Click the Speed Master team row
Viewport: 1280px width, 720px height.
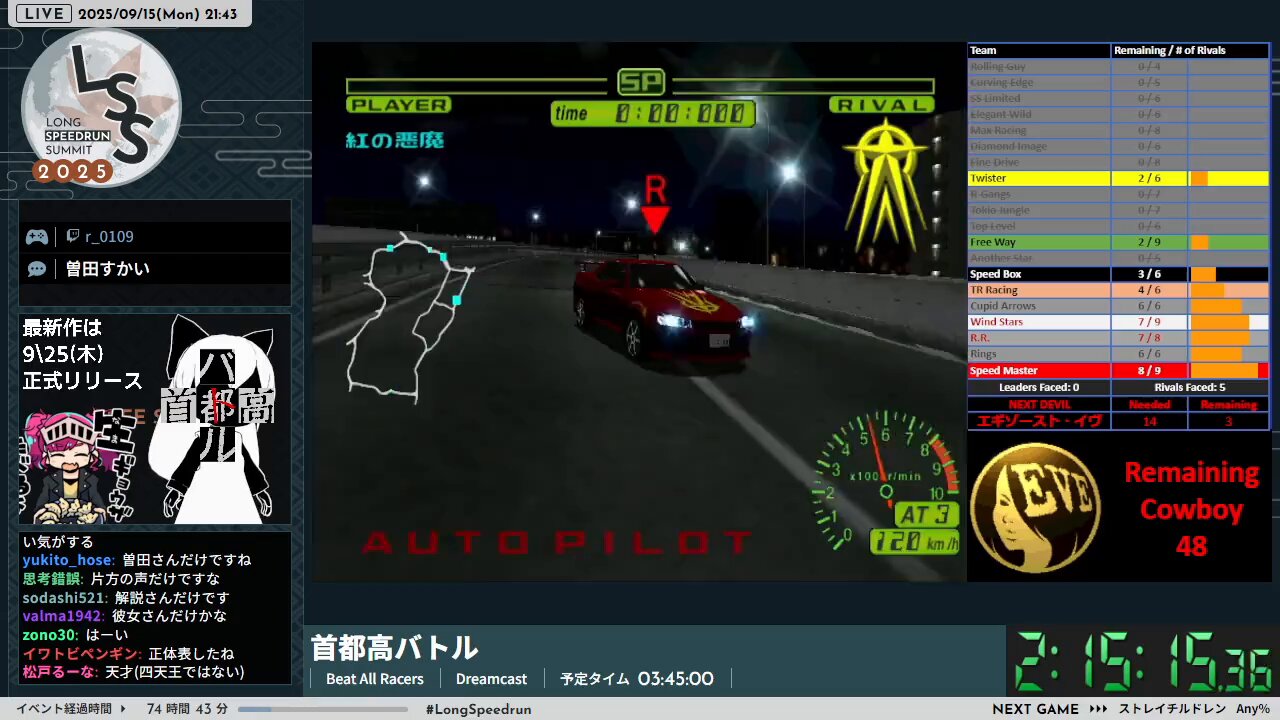[x=1118, y=370]
